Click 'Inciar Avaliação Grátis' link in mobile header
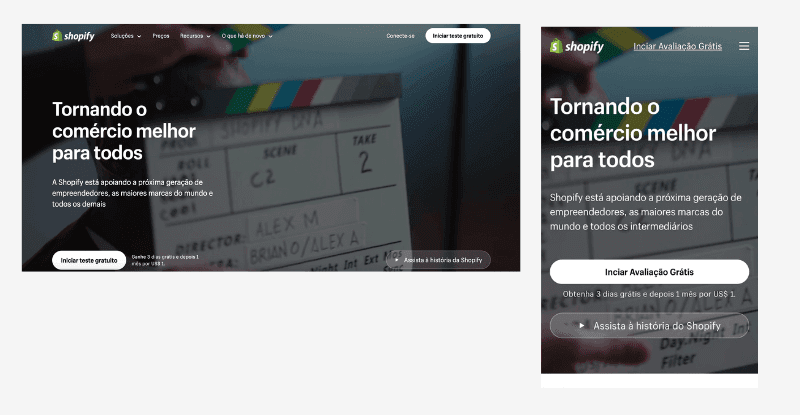The width and height of the screenshot is (800, 415). tap(677, 46)
